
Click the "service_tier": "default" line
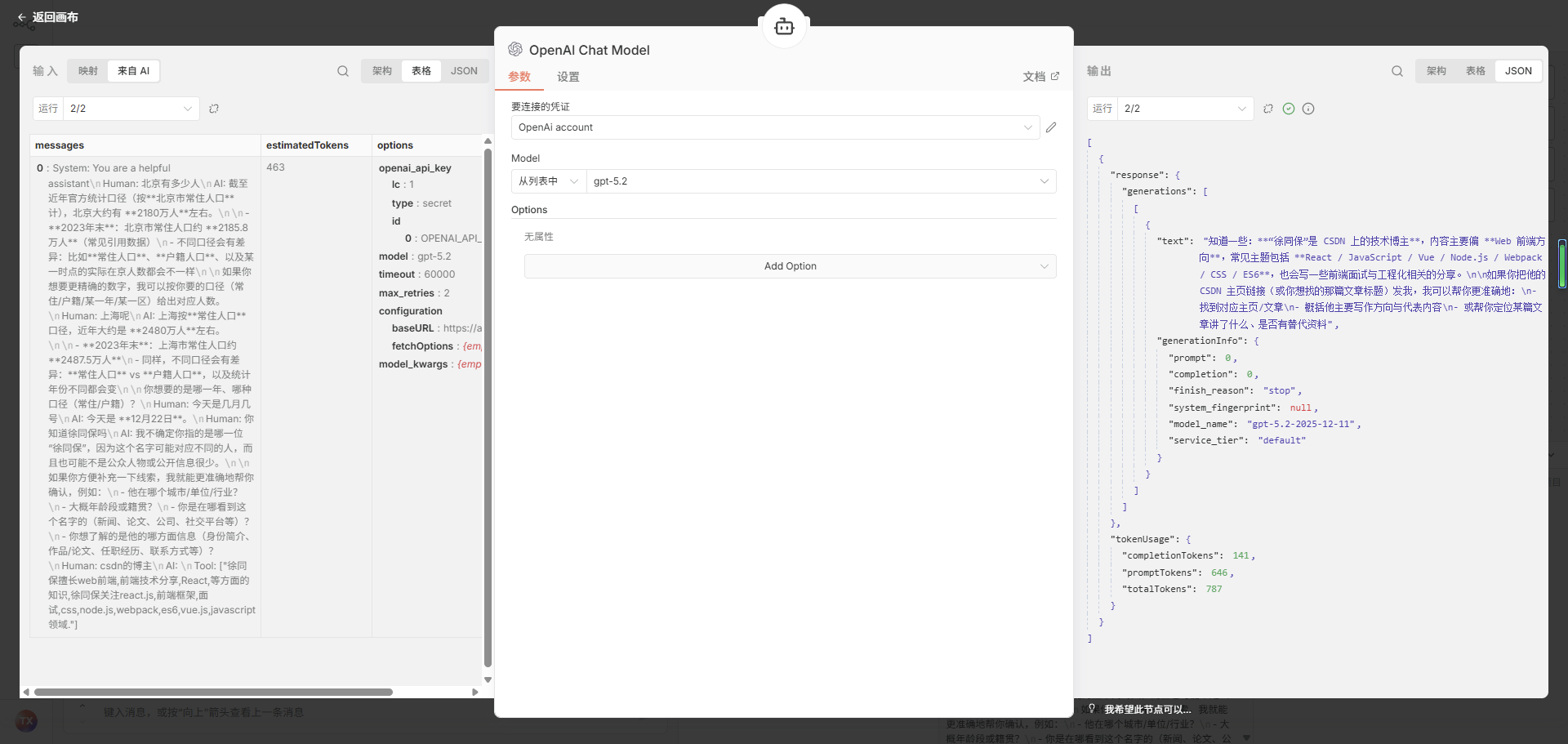coord(1237,440)
